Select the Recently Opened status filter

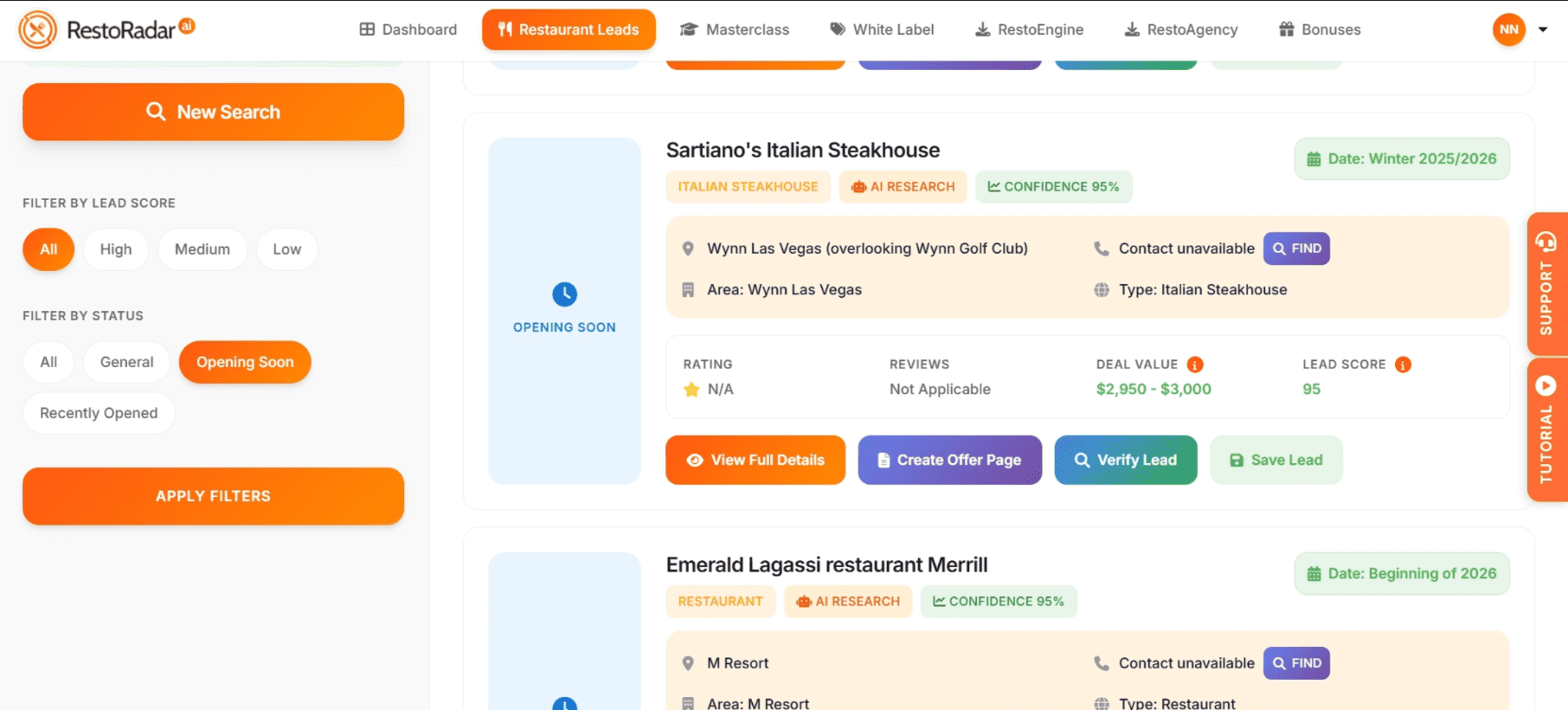(99, 413)
